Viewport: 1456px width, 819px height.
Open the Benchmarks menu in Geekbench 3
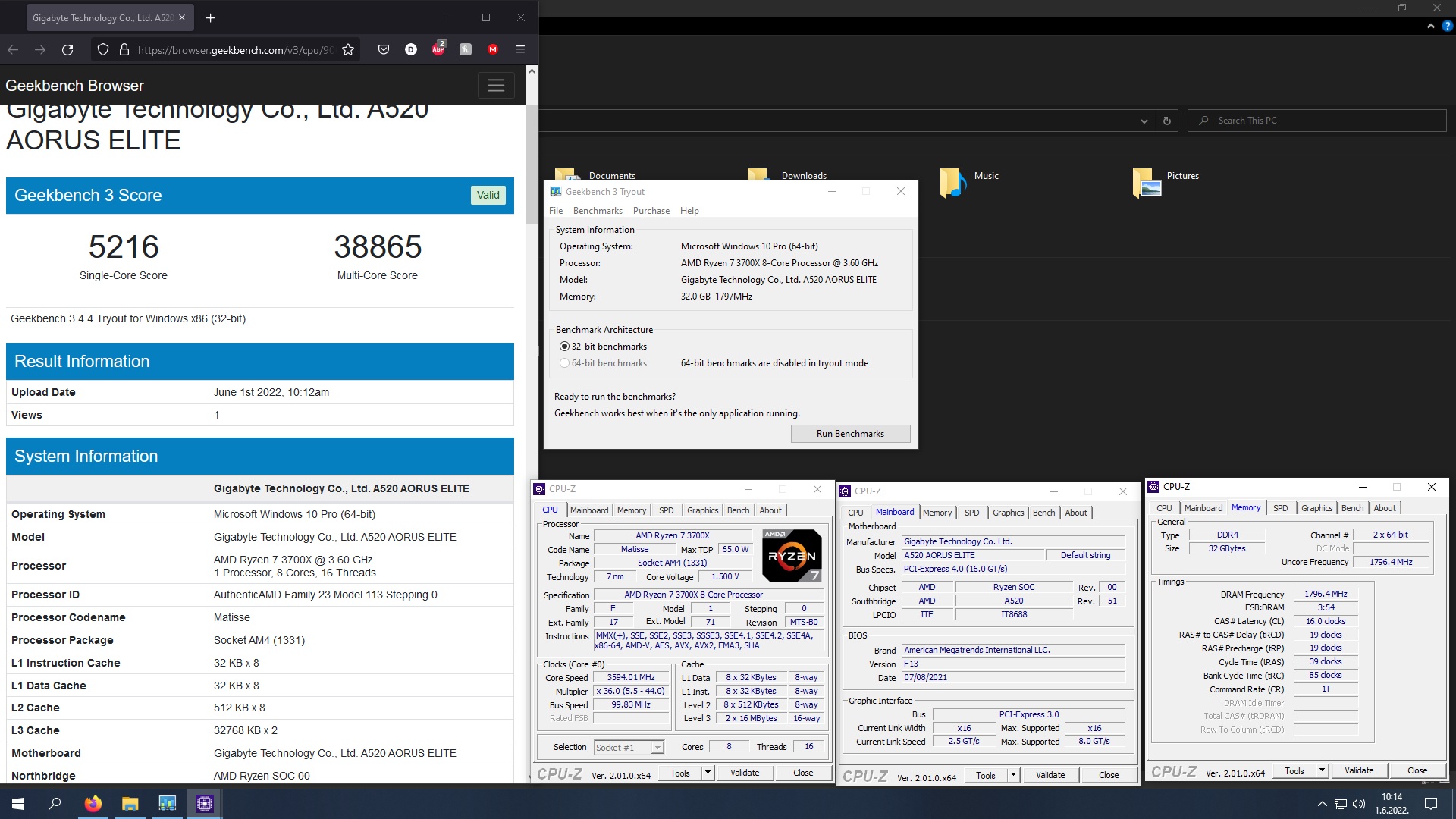pyautogui.click(x=598, y=211)
